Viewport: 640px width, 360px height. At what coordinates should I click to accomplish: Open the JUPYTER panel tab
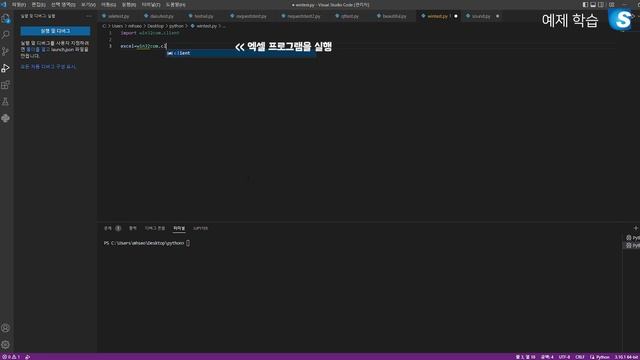pos(200,228)
